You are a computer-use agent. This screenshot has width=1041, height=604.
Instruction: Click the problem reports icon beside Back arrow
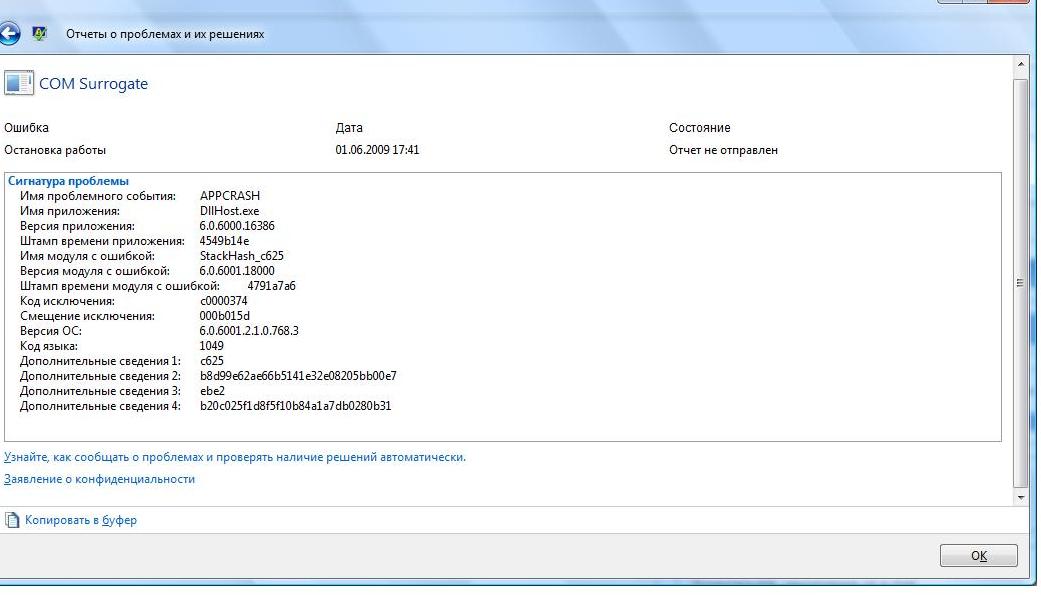(40, 33)
